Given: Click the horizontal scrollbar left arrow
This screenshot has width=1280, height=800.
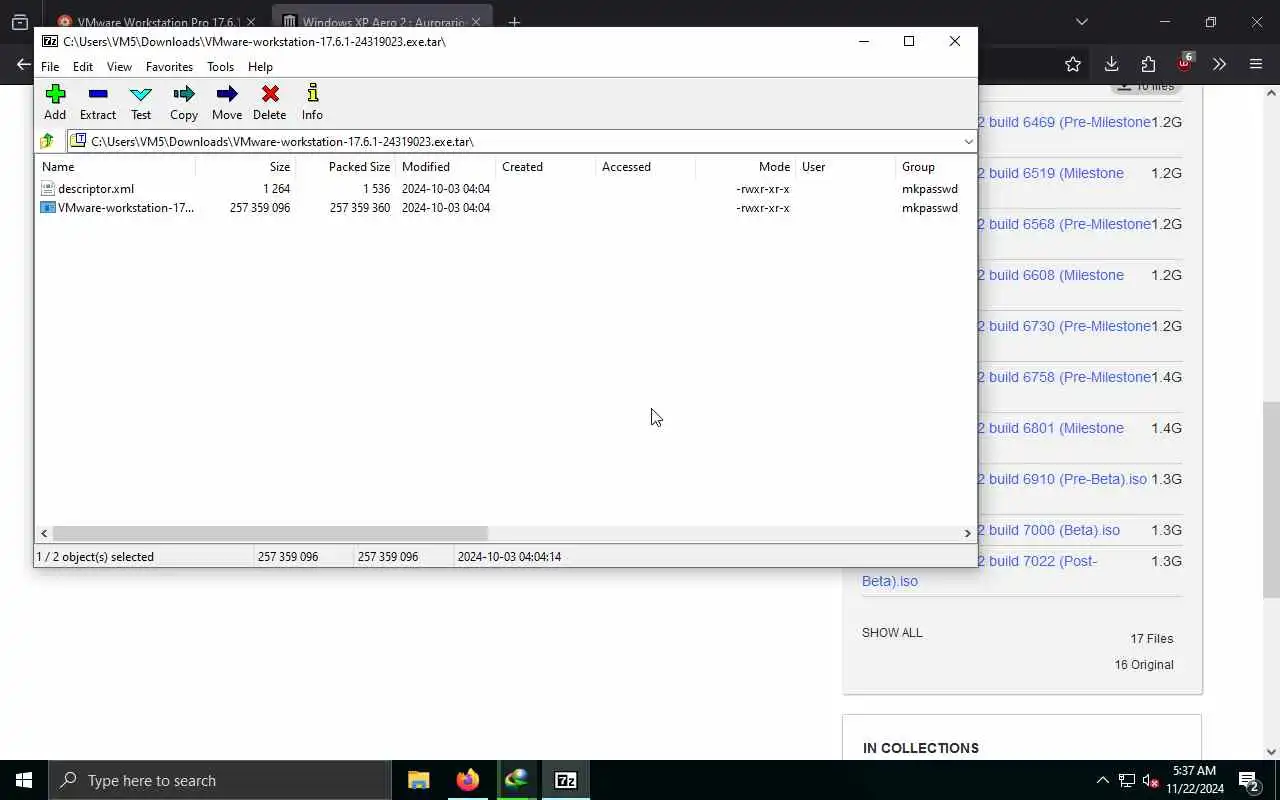Looking at the screenshot, I should tap(44, 534).
